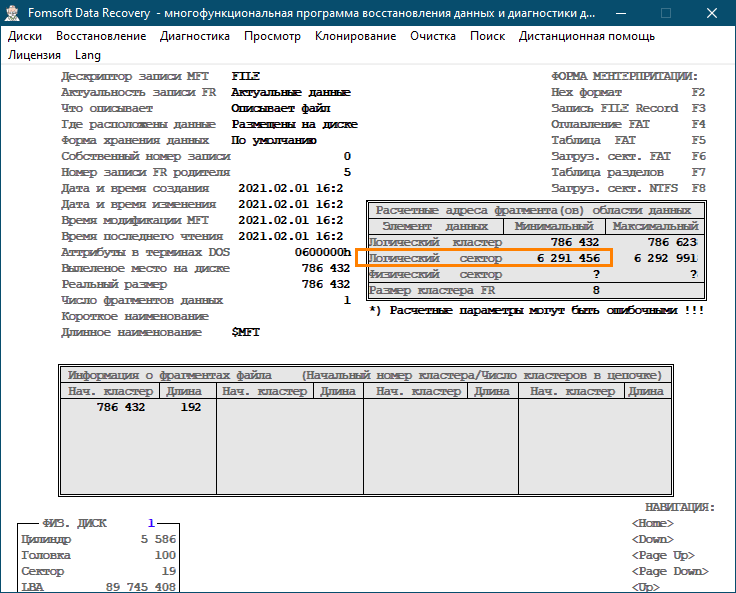Click the creation date 2021.02.01 value
The width and height of the screenshot is (736, 593).
coord(291,188)
